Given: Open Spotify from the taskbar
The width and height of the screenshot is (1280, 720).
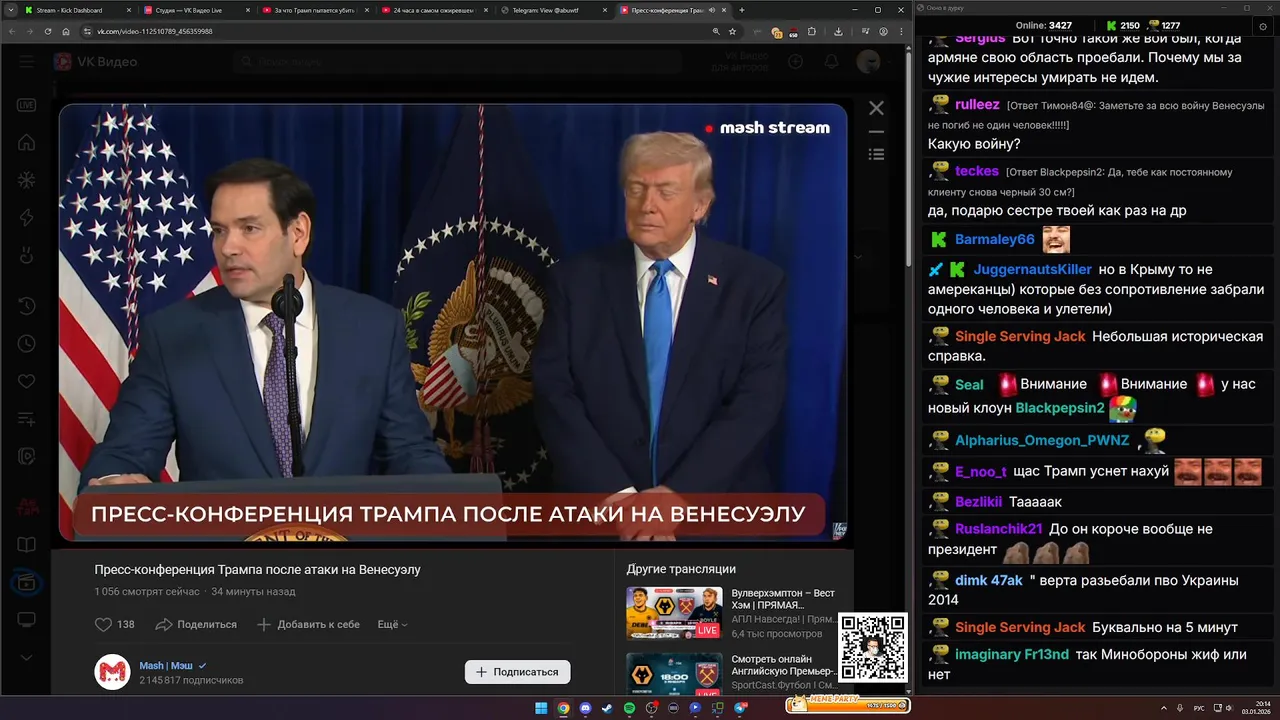Looking at the screenshot, I should [x=629, y=708].
